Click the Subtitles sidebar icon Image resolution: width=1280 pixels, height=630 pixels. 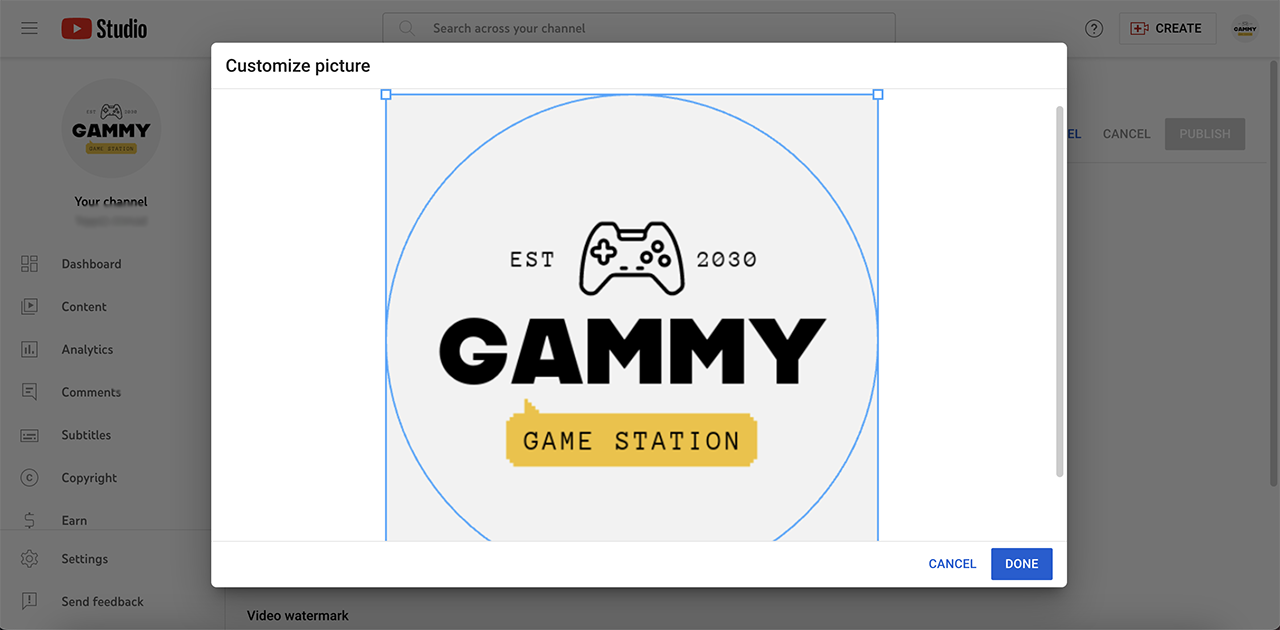click(29, 435)
